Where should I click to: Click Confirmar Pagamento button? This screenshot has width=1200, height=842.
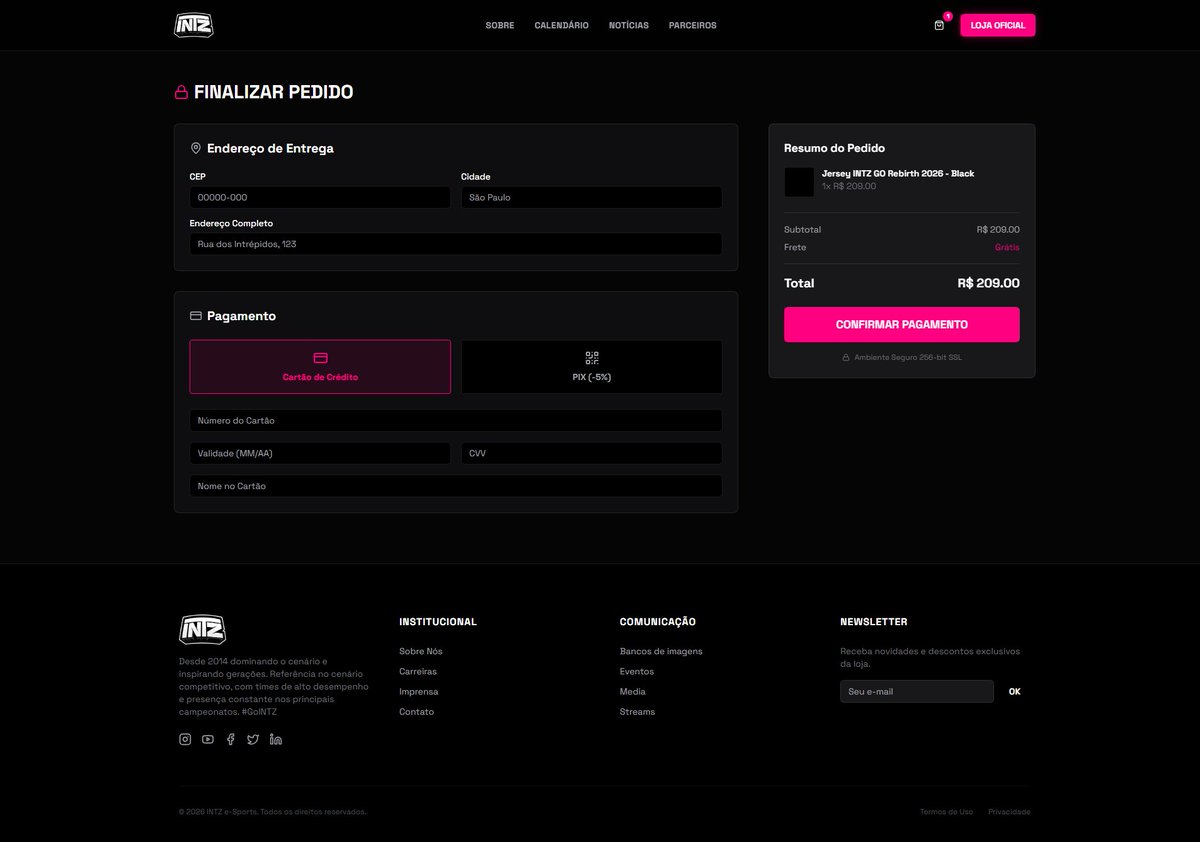tap(902, 325)
